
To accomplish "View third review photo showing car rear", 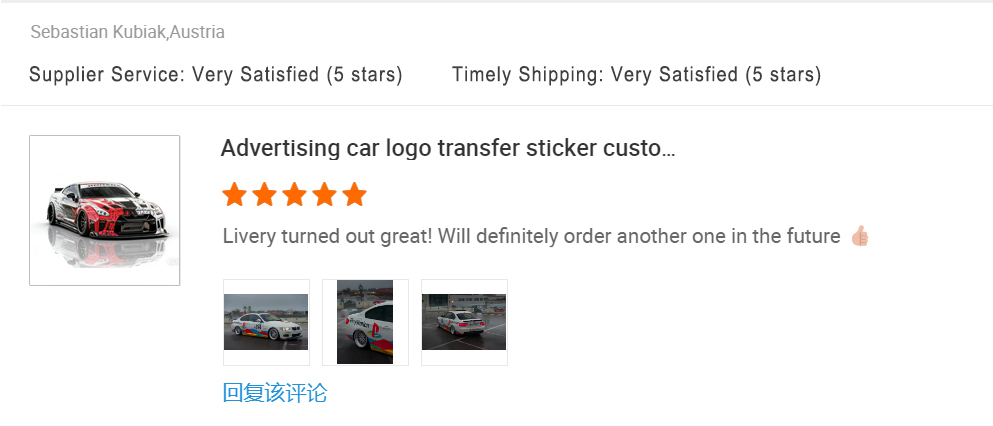I will (x=464, y=322).
